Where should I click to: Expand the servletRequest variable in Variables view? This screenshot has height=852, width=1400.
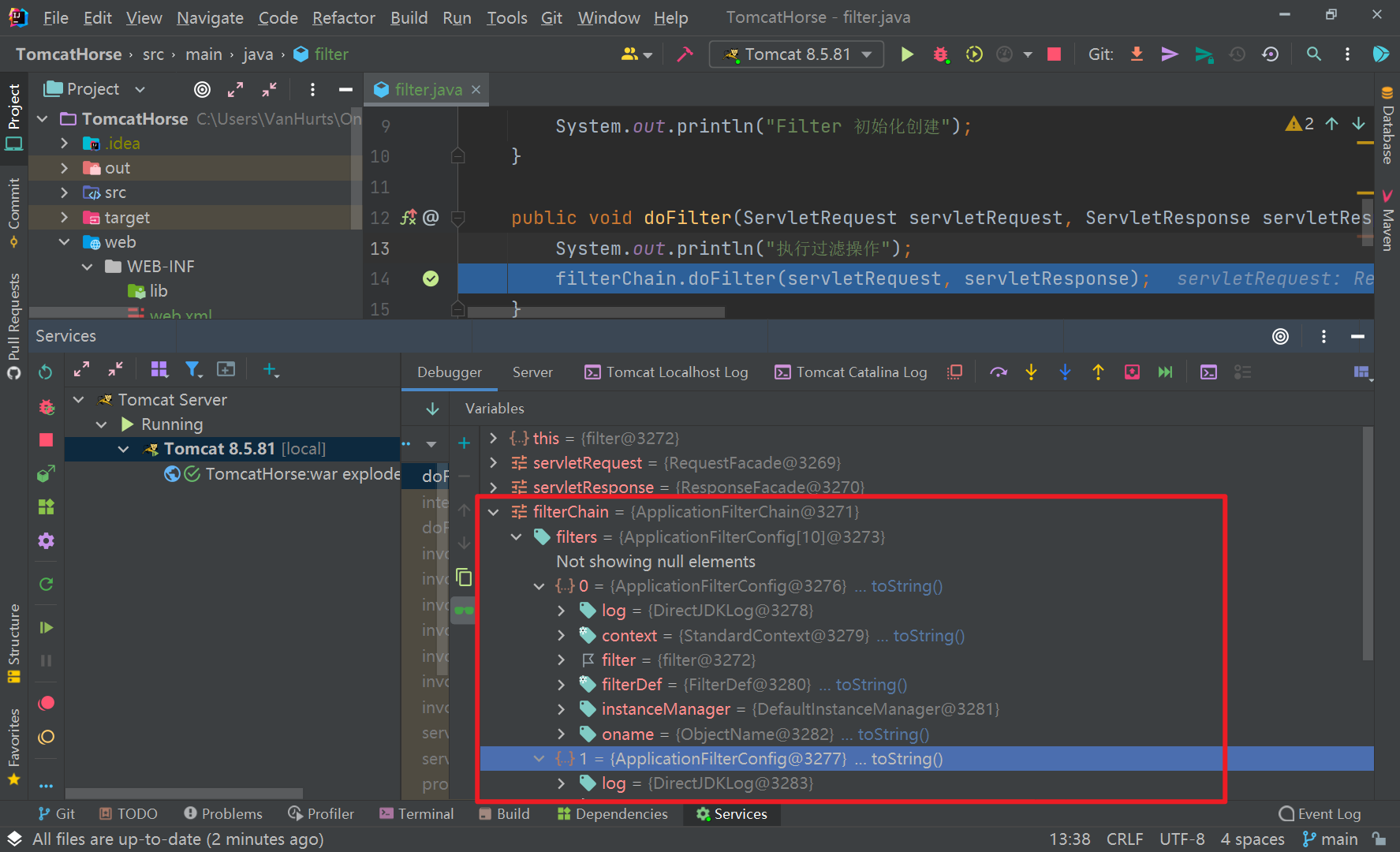click(x=492, y=462)
